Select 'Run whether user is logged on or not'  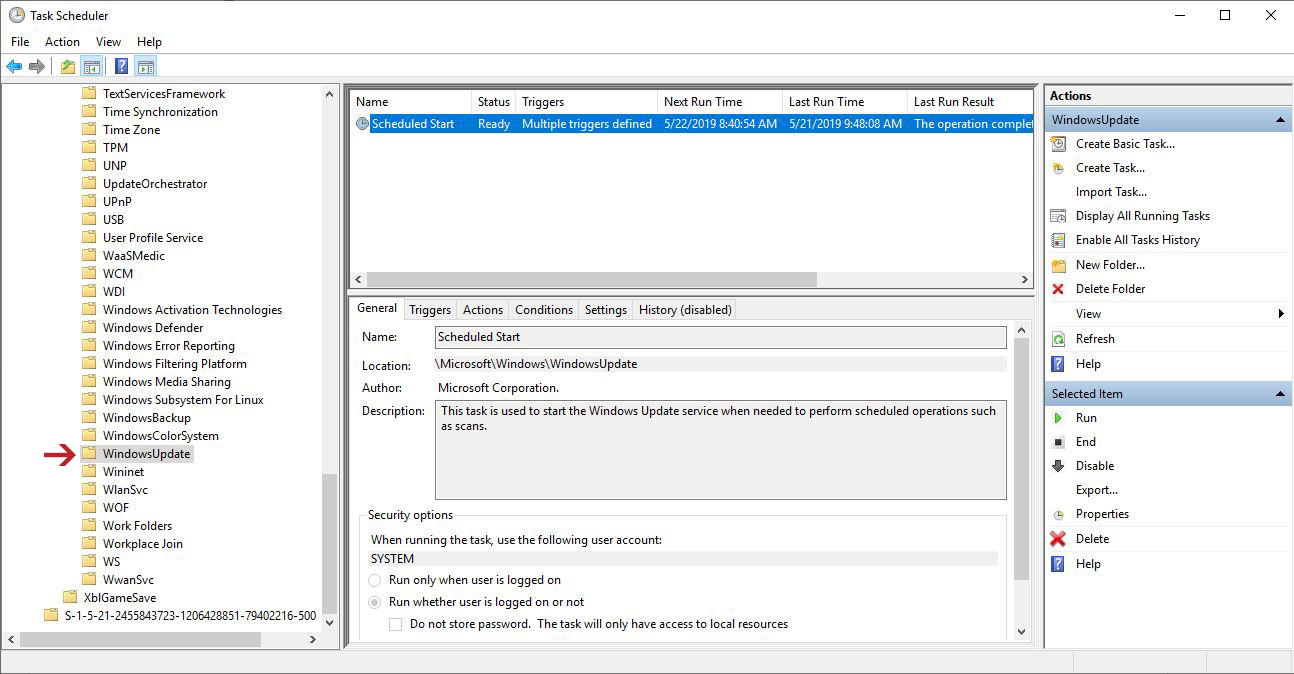[x=375, y=602]
